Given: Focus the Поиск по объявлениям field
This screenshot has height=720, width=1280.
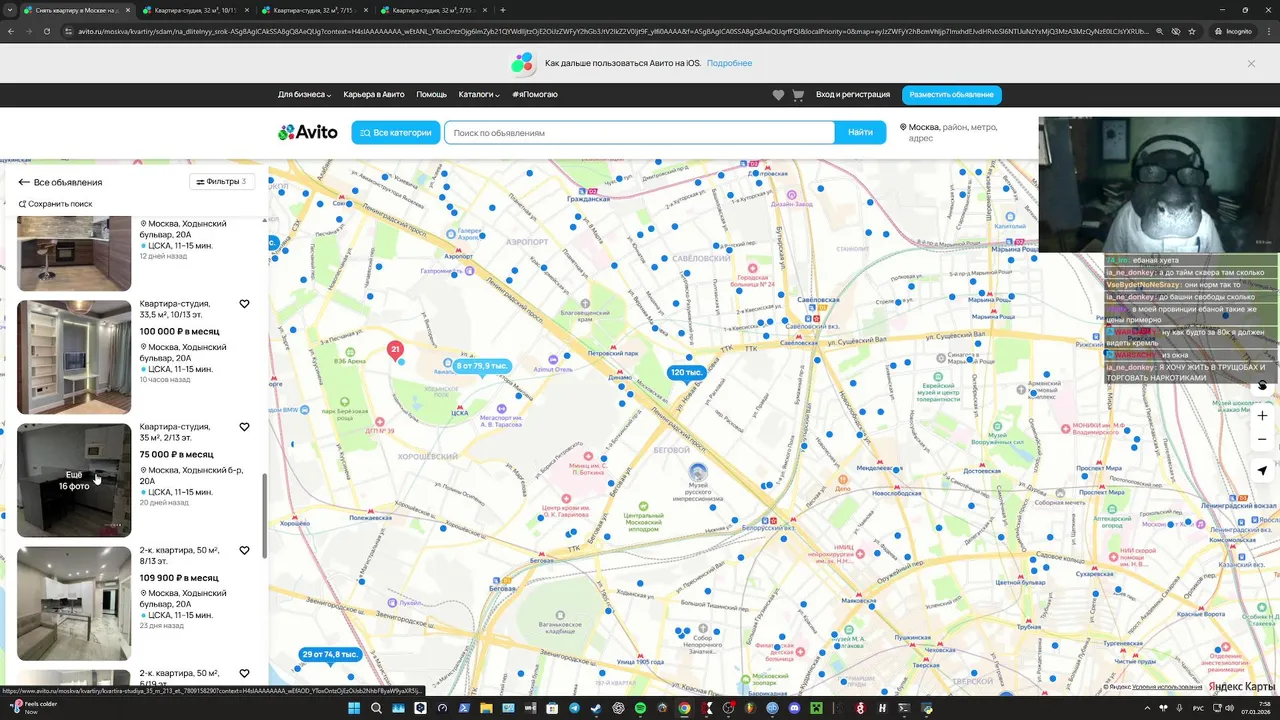Looking at the screenshot, I should 639,132.
